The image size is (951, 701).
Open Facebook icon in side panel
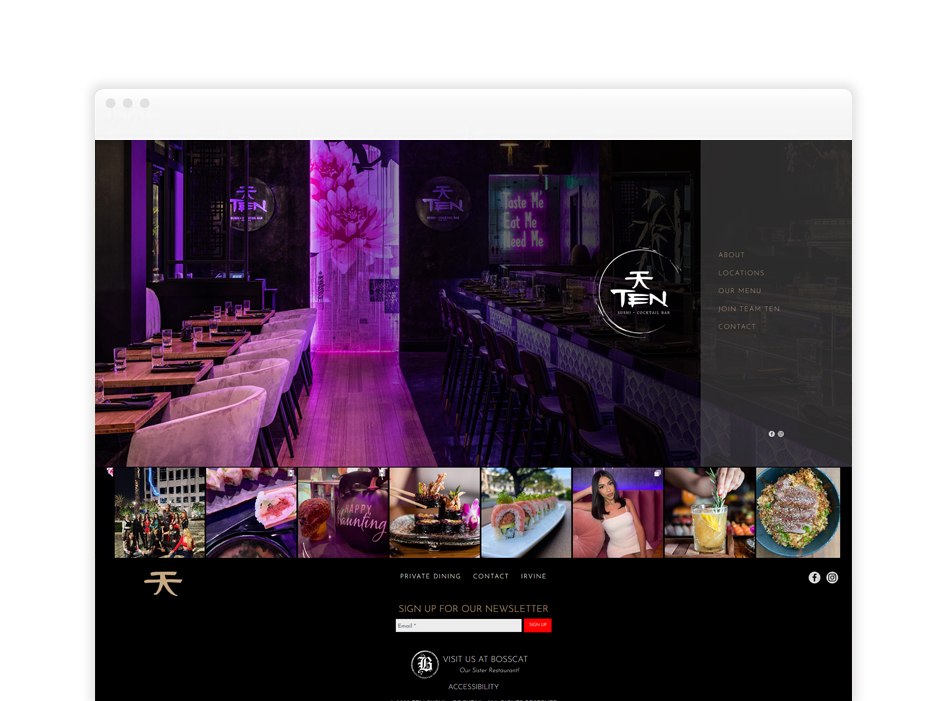coord(771,434)
